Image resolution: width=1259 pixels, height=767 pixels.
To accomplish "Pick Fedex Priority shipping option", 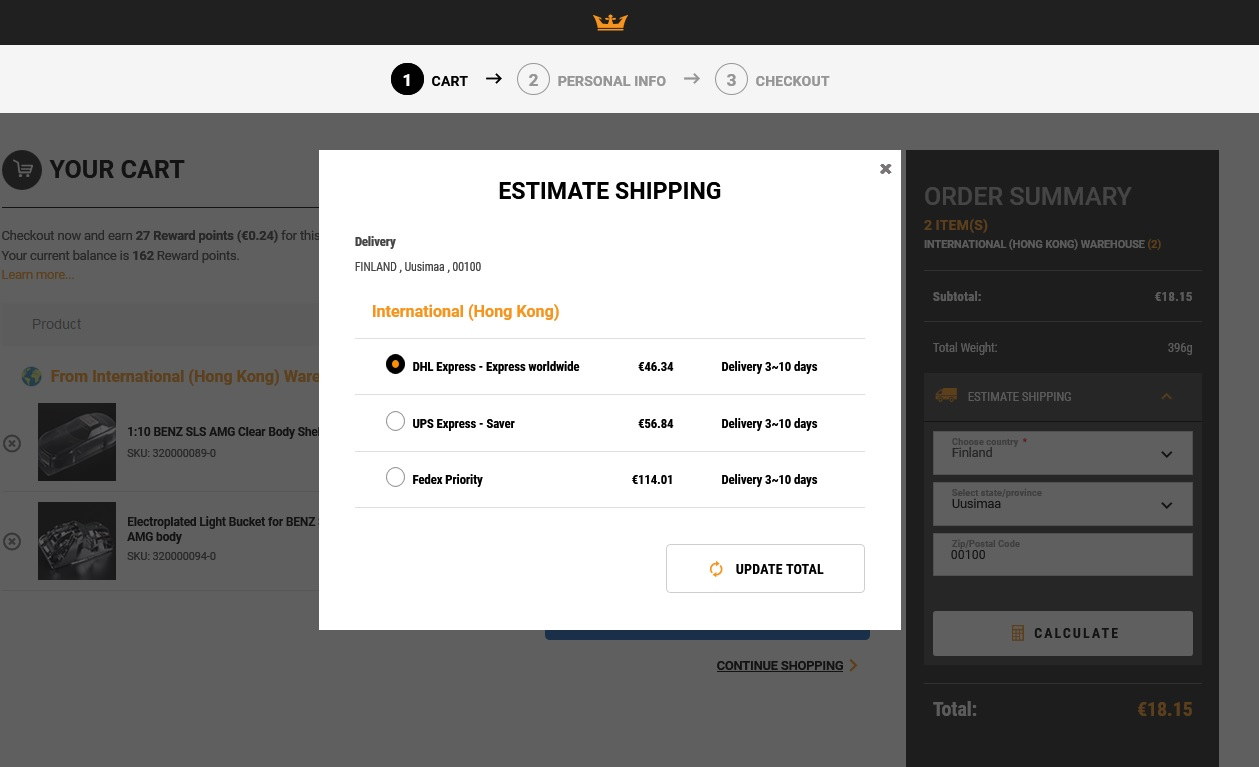I will coord(395,478).
